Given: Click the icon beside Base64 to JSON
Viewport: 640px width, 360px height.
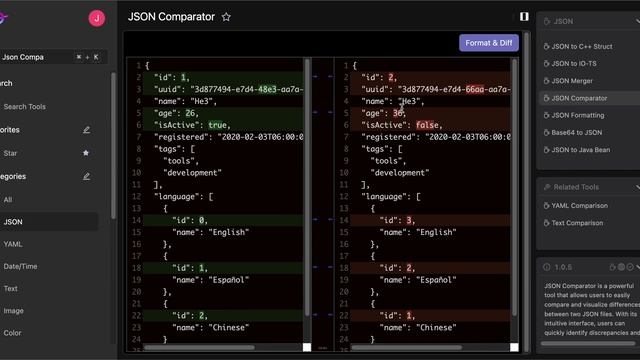Looking at the screenshot, I should click(x=546, y=132).
